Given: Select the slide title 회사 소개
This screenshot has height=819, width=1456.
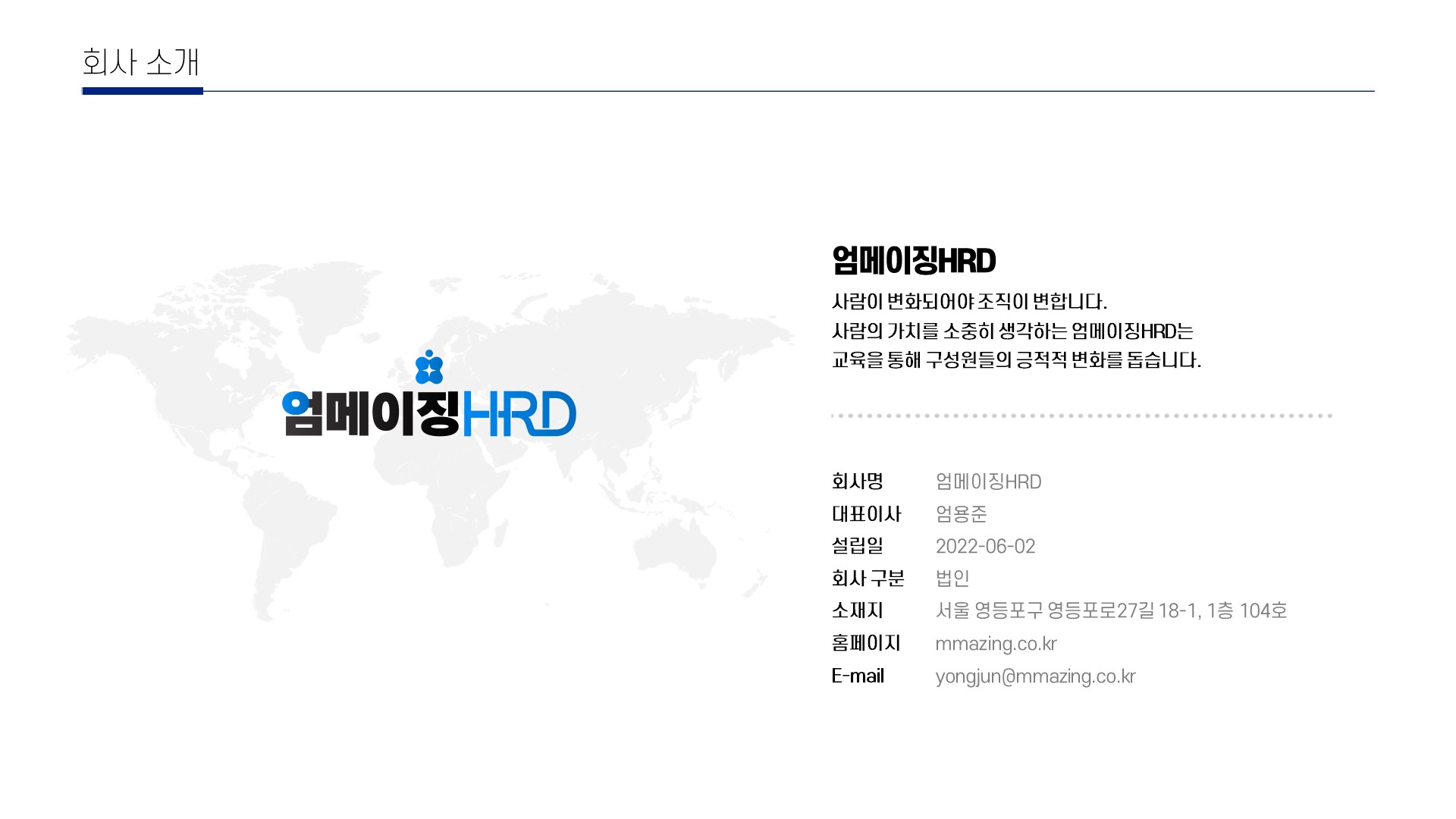Looking at the screenshot, I should [x=140, y=62].
